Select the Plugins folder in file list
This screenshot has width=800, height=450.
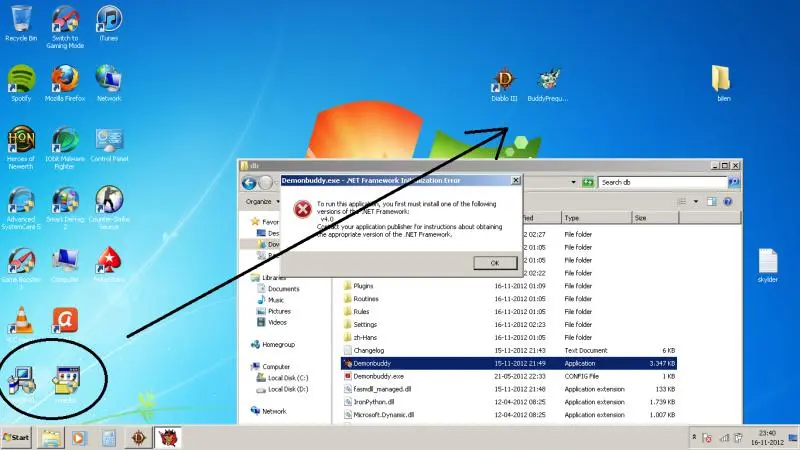click(x=363, y=286)
